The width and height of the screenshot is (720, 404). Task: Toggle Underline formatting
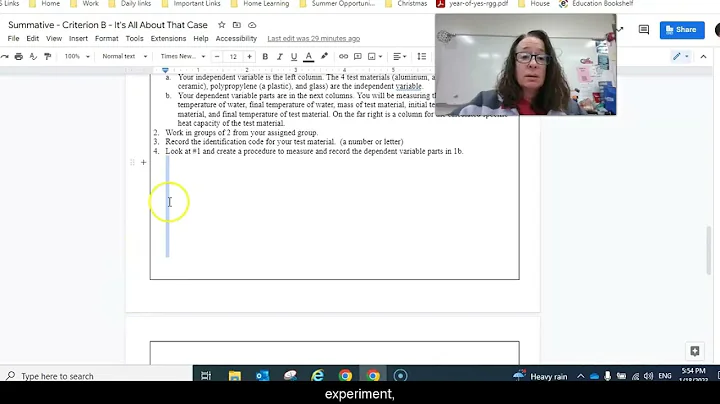tap(294, 56)
